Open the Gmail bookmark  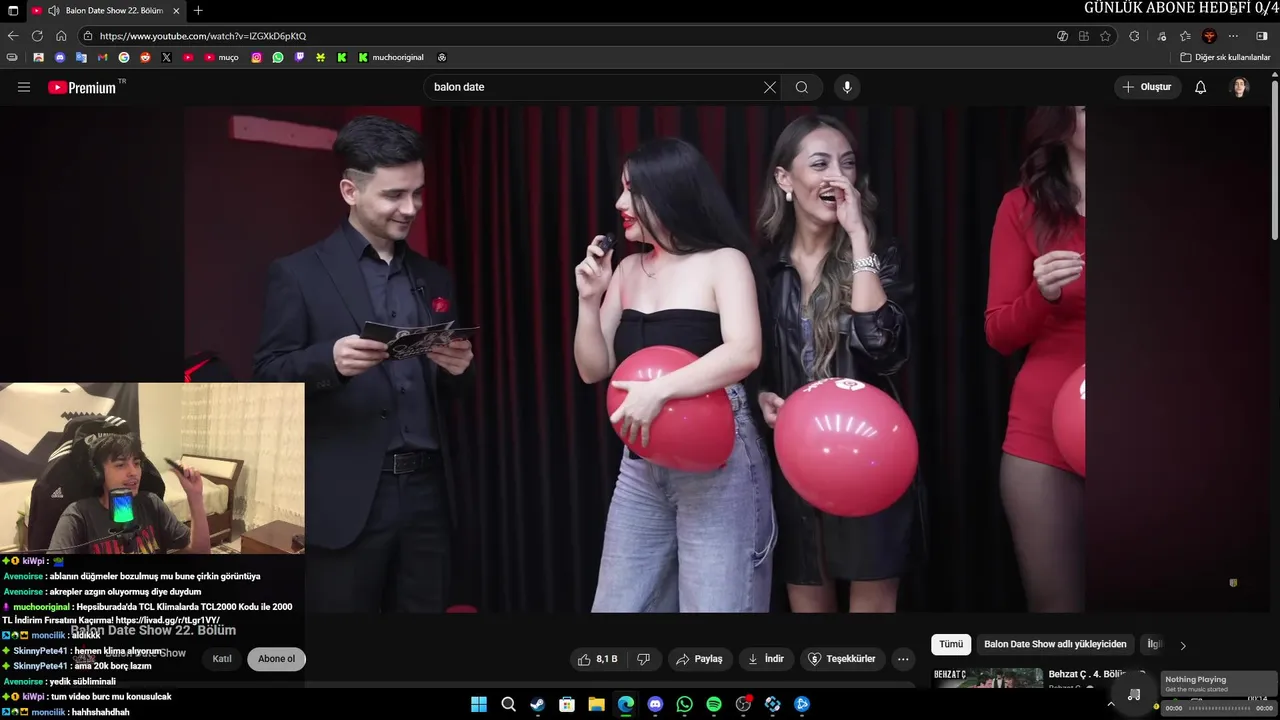pyautogui.click(x=102, y=58)
